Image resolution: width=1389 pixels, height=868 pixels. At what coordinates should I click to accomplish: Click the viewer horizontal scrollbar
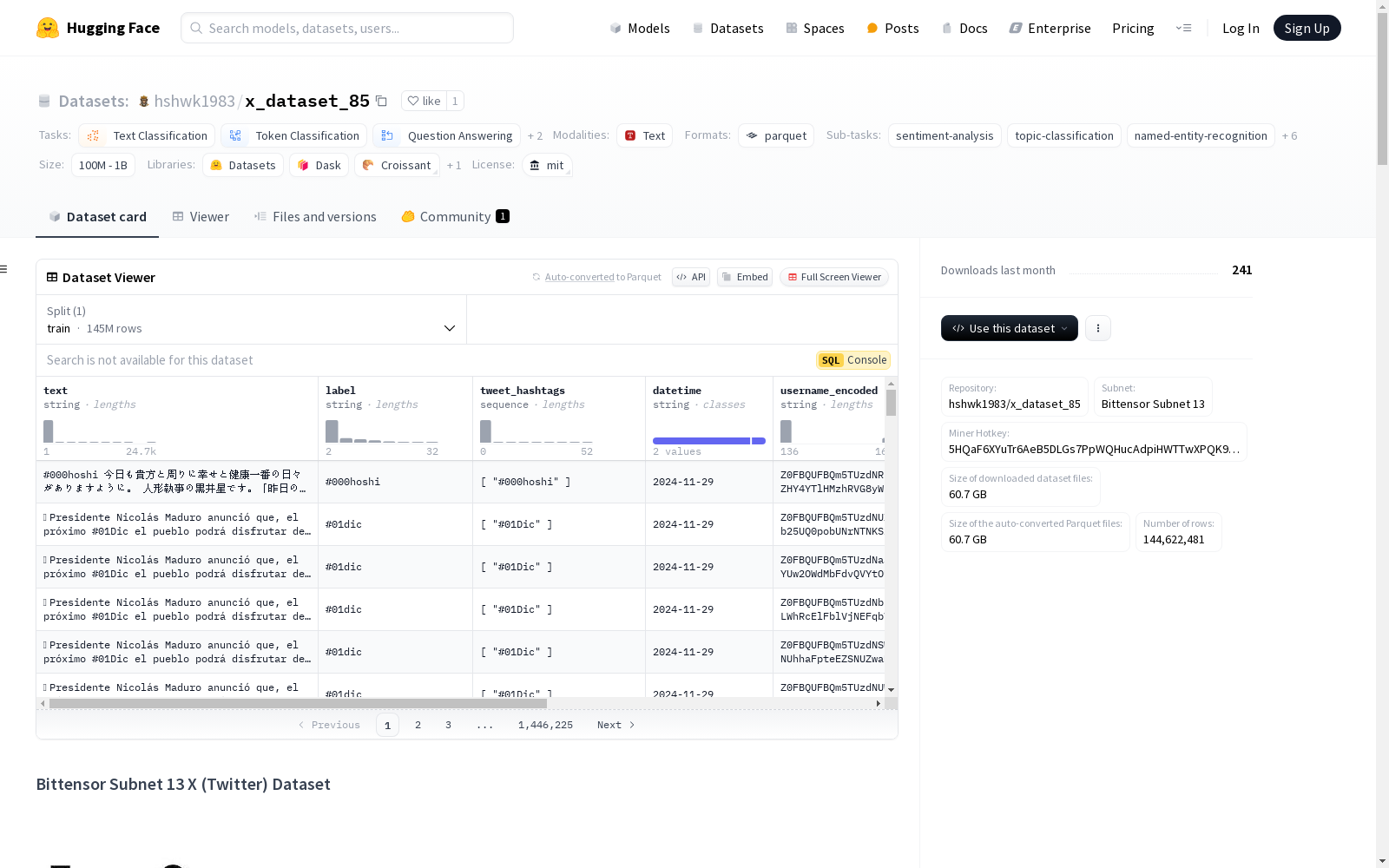point(298,703)
